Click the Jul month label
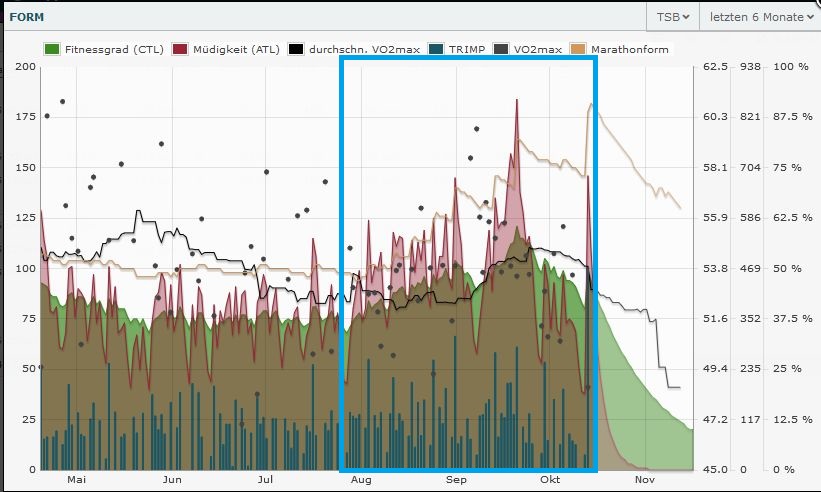The image size is (821, 492). click(x=266, y=480)
